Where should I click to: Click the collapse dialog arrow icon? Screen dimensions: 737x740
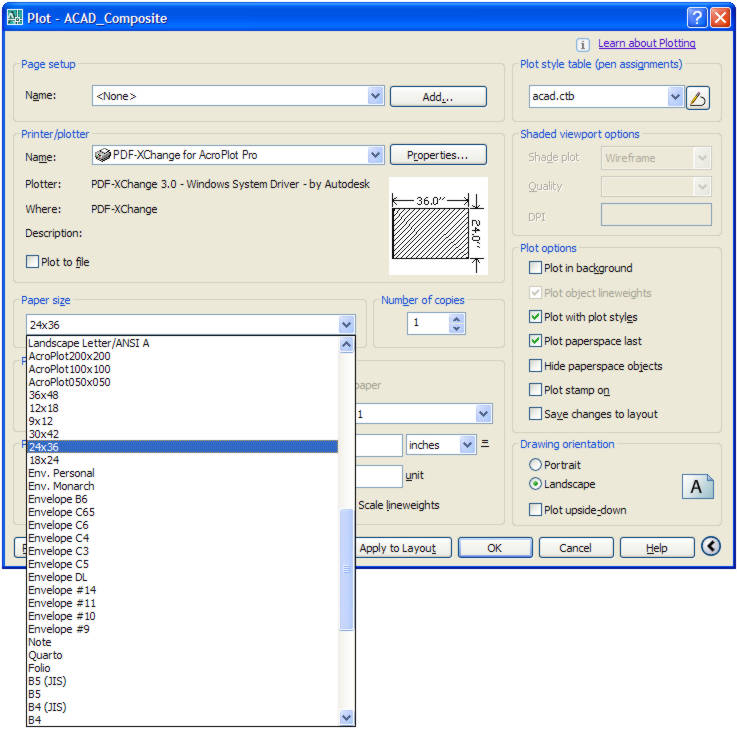[x=710, y=547]
